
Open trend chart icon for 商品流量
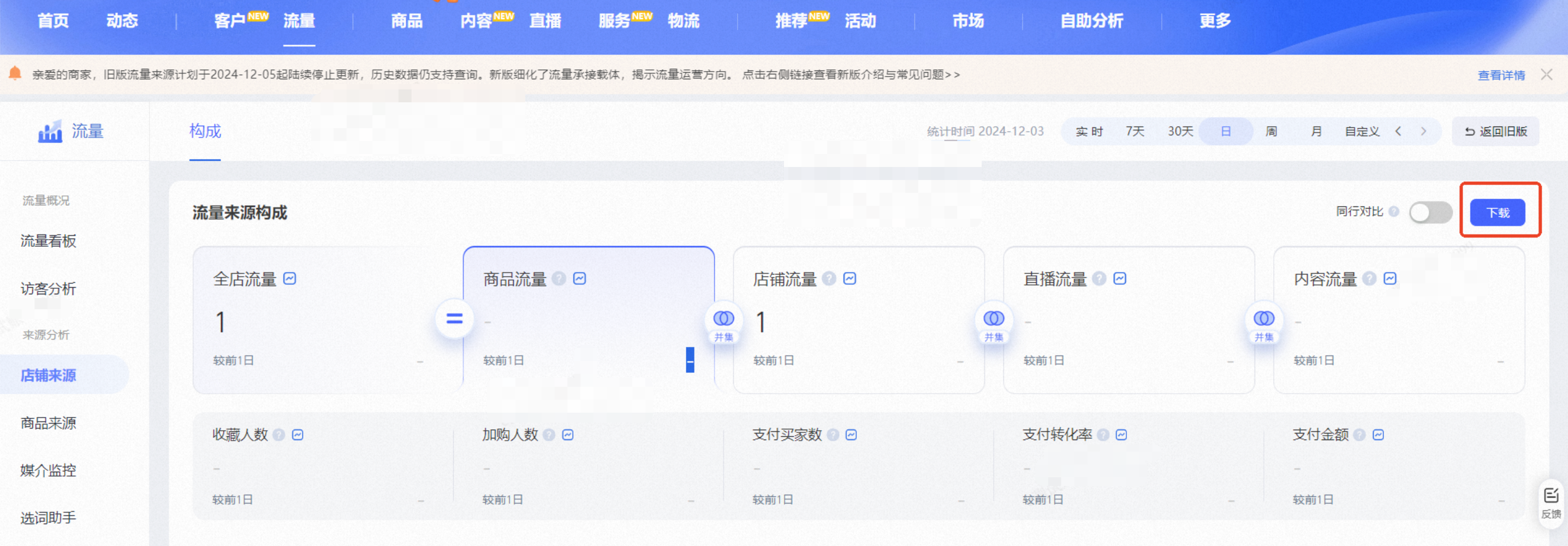point(579,279)
